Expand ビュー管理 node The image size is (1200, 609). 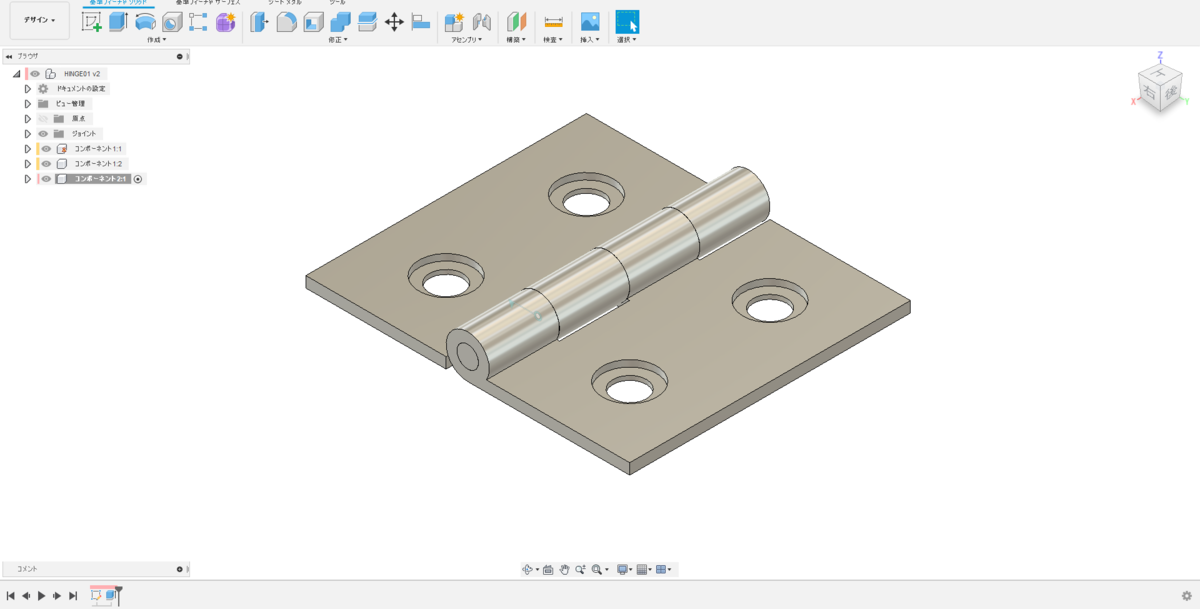click(28, 103)
